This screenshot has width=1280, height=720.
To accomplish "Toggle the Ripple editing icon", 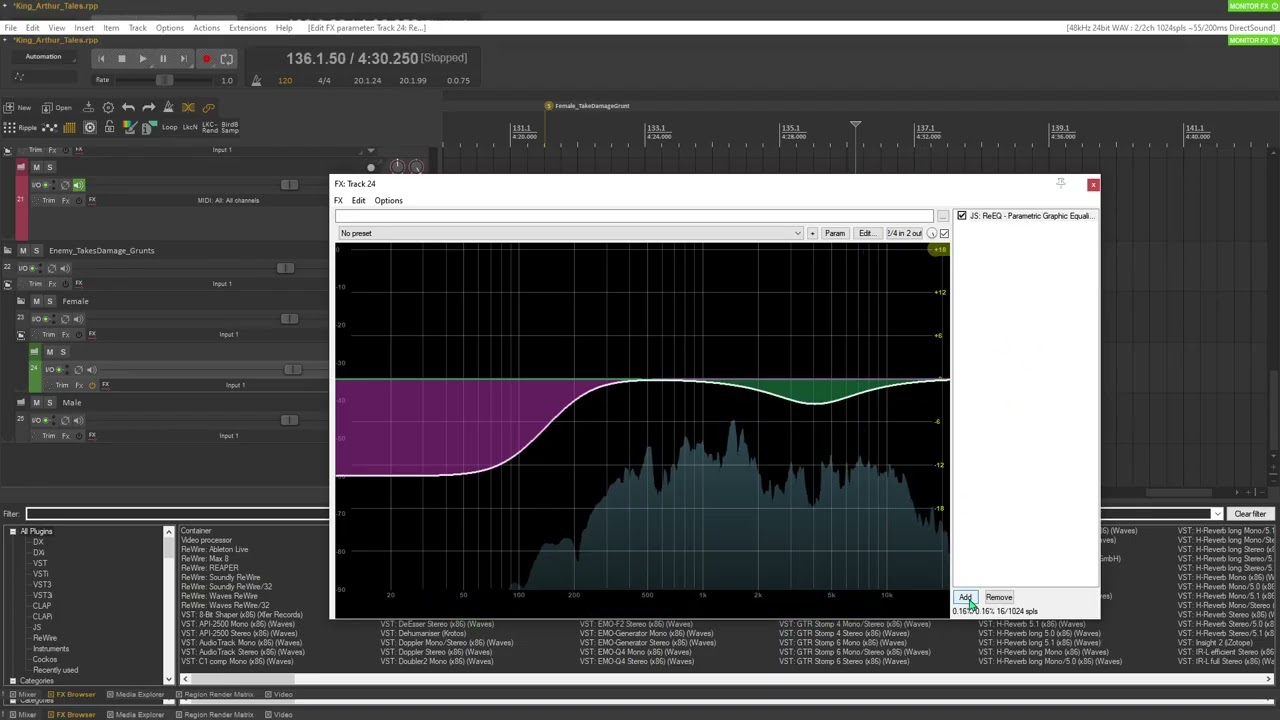I will coord(20,127).
